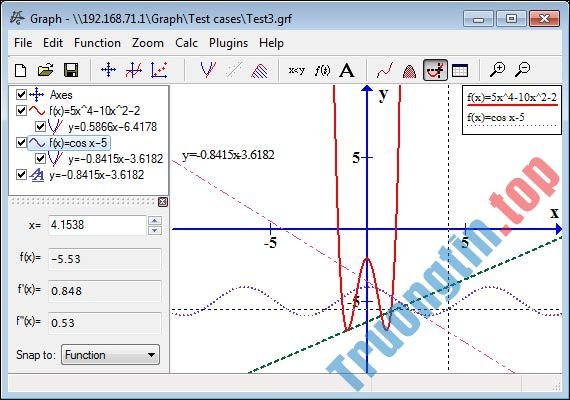Open the Help menu
This screenshot has width=570, height=400.
[x=271, y=43]
